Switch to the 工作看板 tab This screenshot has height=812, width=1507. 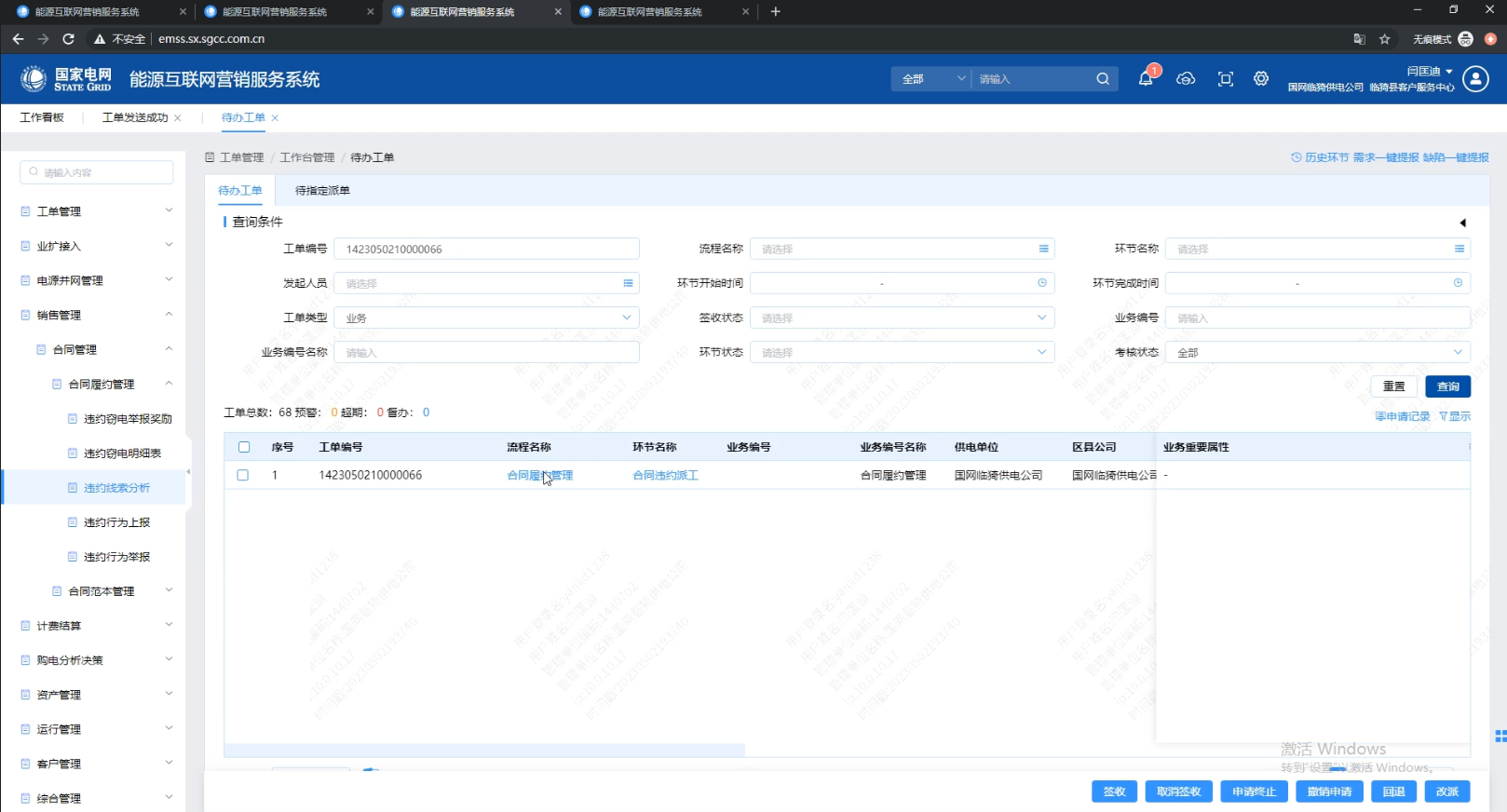click(42, 117)
